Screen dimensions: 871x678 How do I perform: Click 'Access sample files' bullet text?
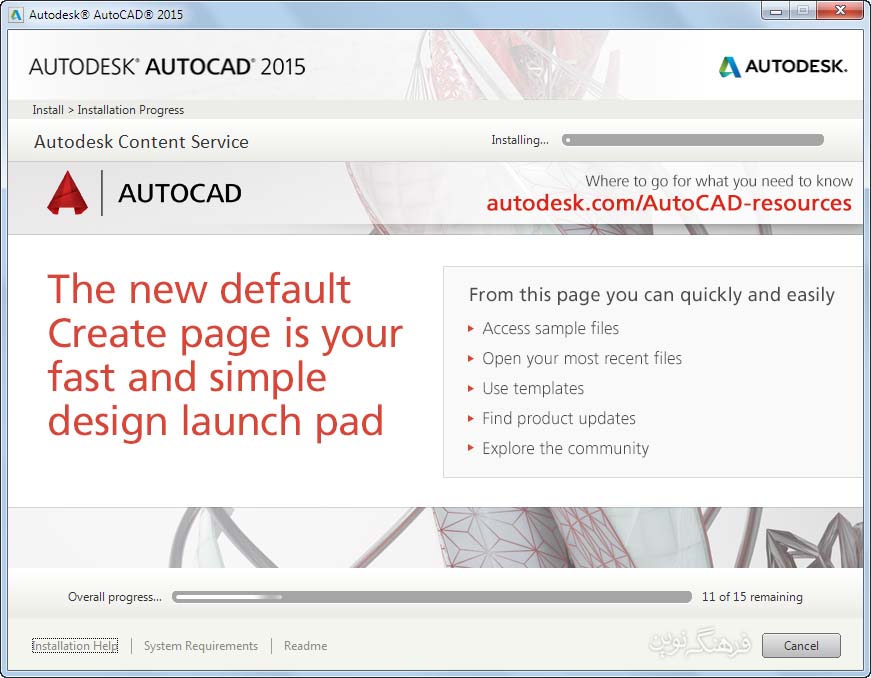tap(550, 328)
